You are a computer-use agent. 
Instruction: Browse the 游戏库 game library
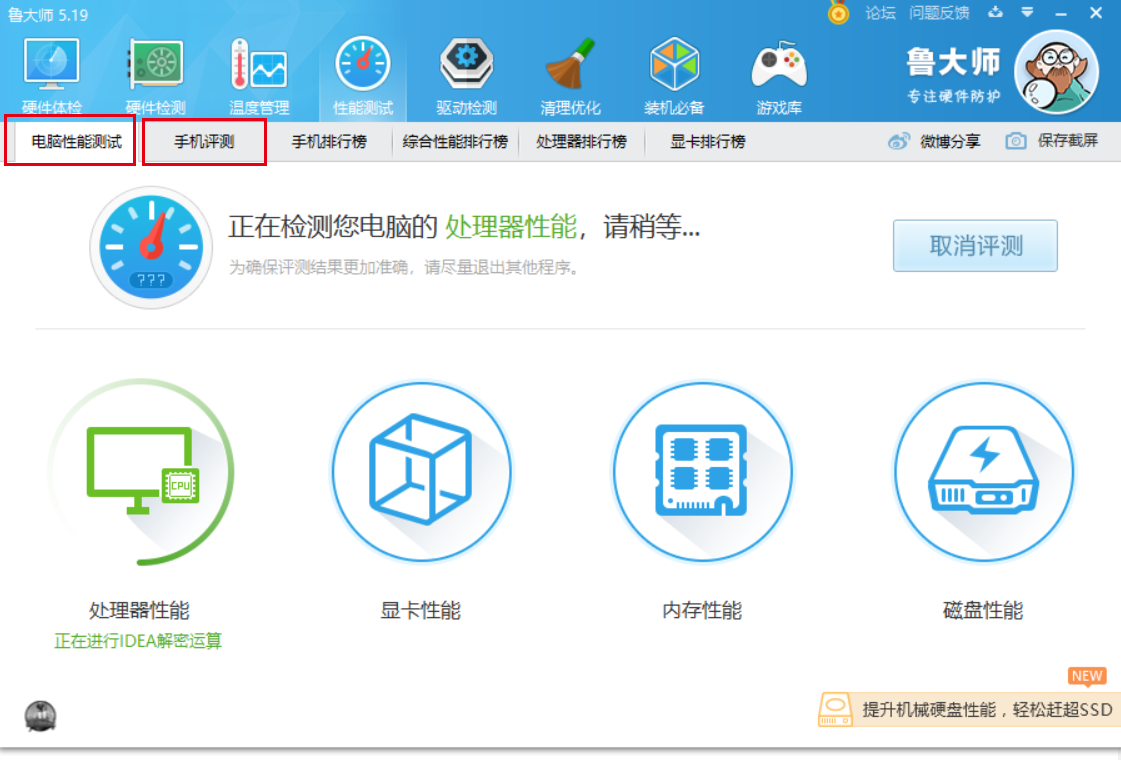click(778, 75)
